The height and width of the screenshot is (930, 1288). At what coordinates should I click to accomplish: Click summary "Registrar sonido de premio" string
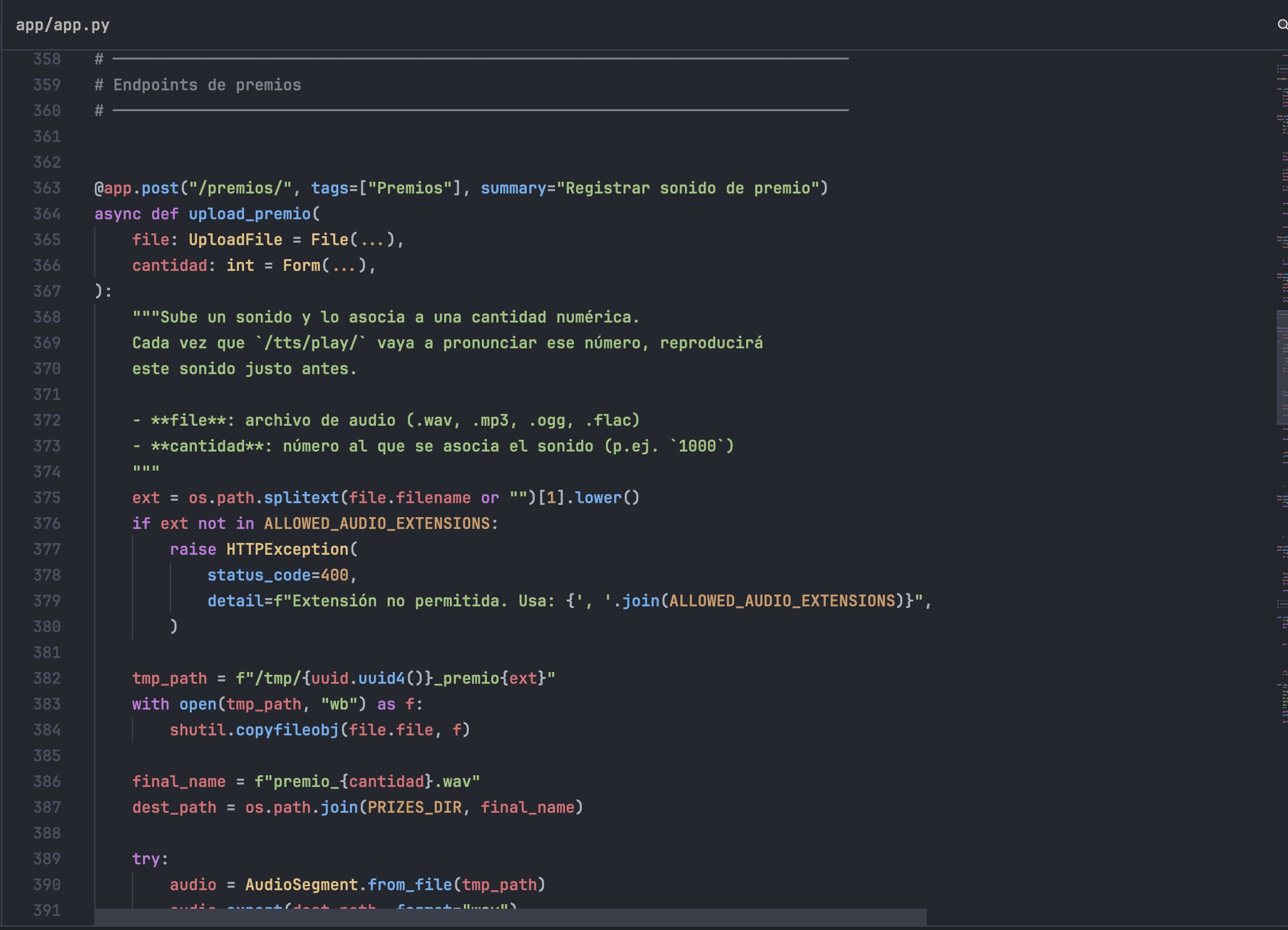click(x=688, y=188)
